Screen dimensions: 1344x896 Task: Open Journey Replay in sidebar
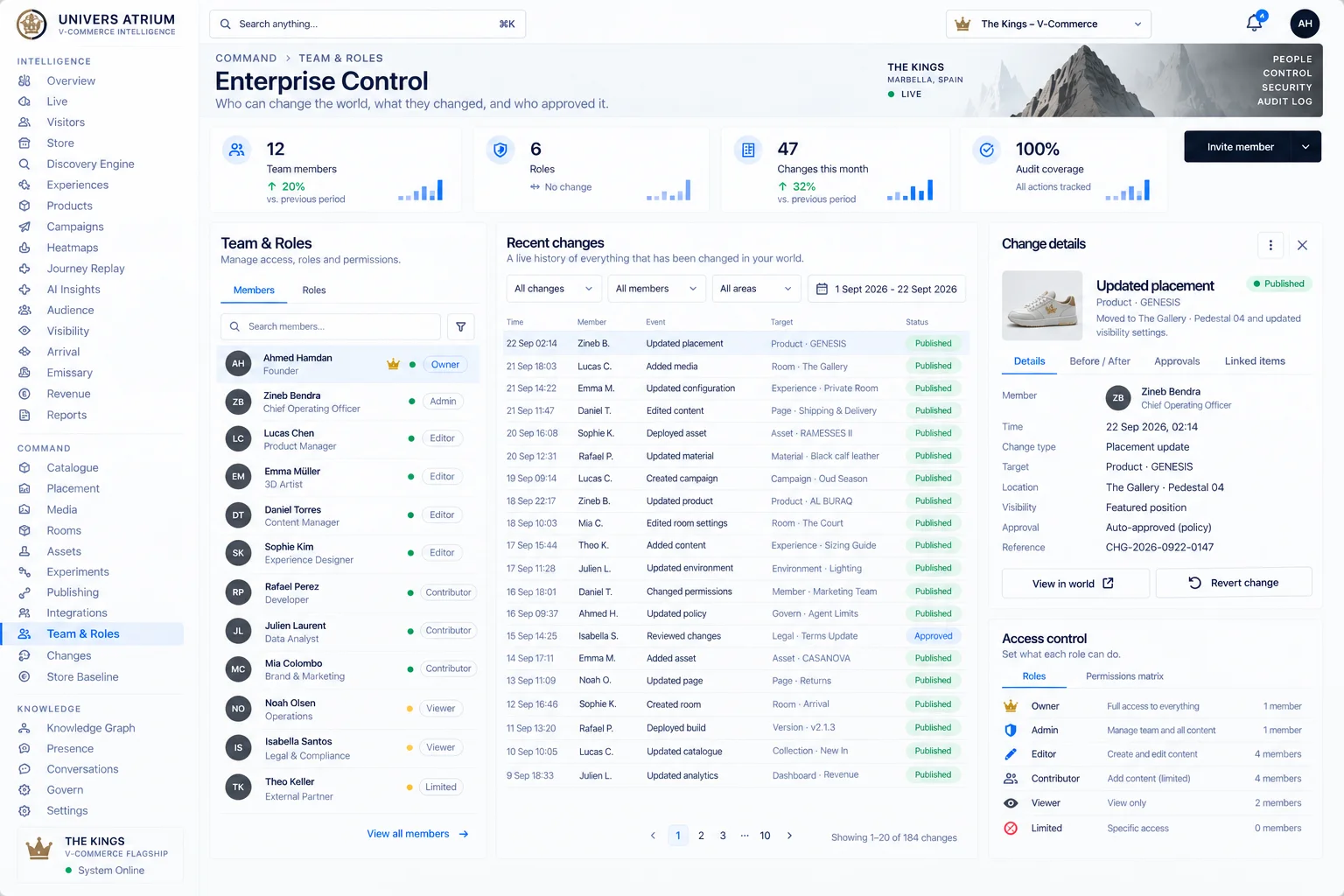86,269
